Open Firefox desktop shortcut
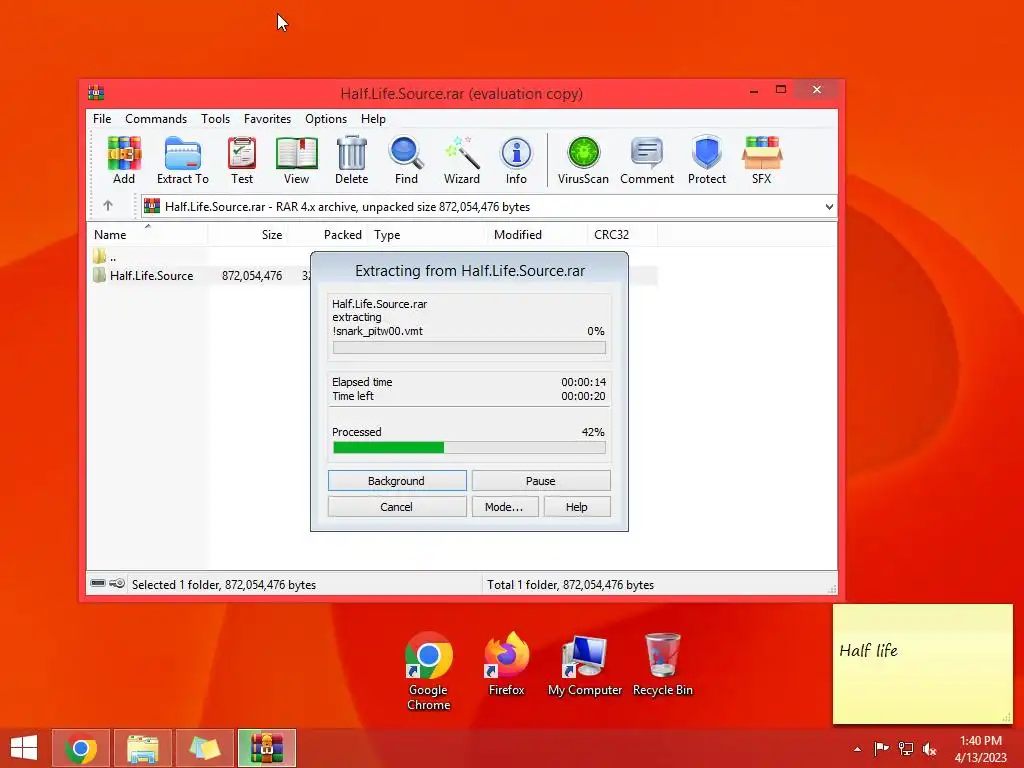1024x768 pixels. (506, 664)
